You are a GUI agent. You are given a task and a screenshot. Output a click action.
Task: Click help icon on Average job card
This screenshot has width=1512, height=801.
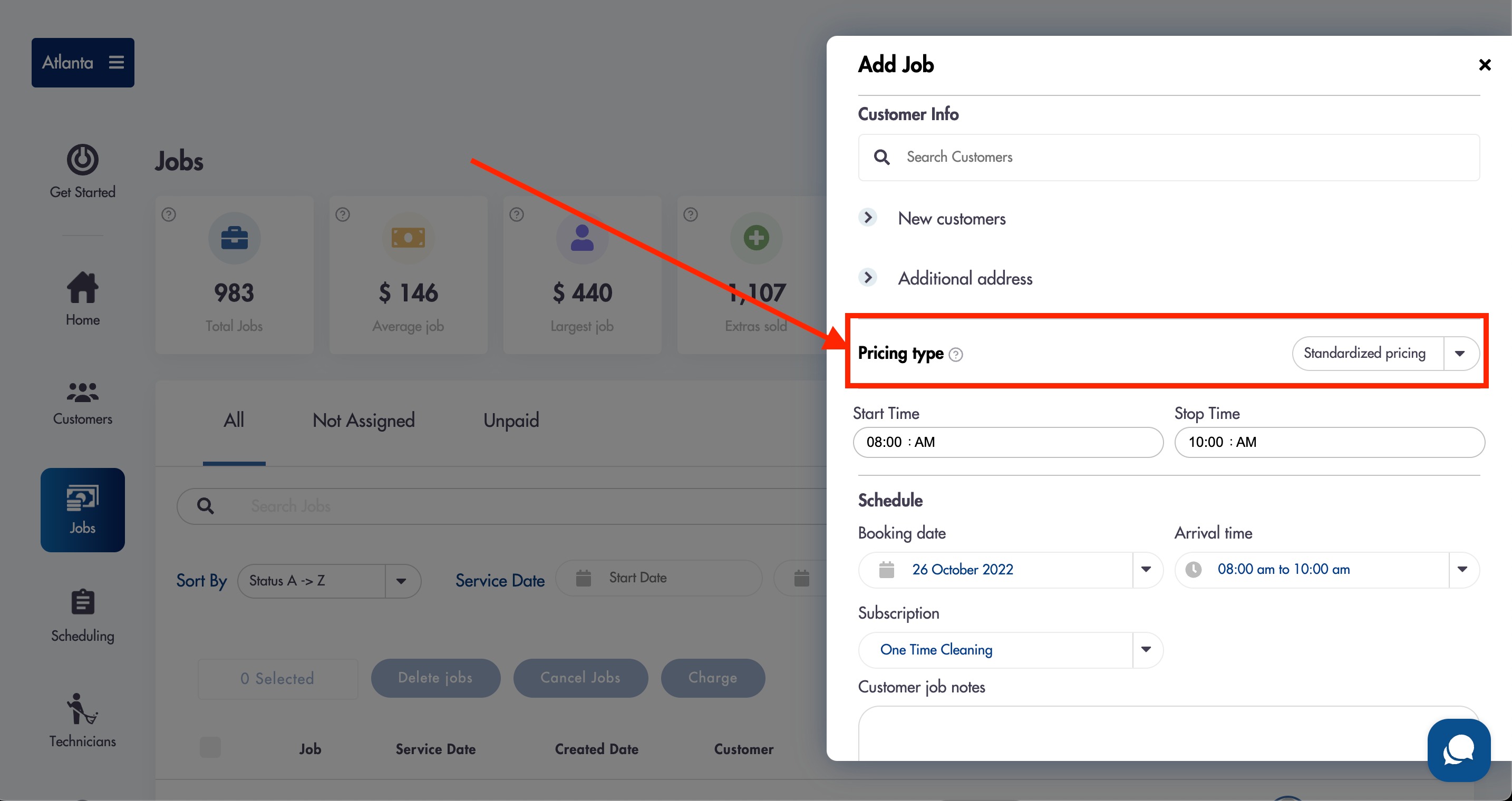click(x=343, y=214)
